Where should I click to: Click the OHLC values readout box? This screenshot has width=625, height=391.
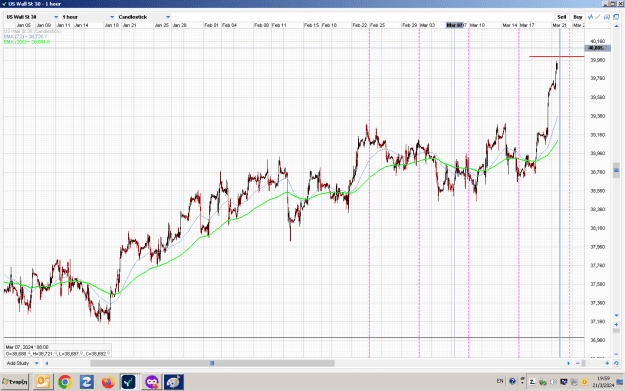point(58,354)
